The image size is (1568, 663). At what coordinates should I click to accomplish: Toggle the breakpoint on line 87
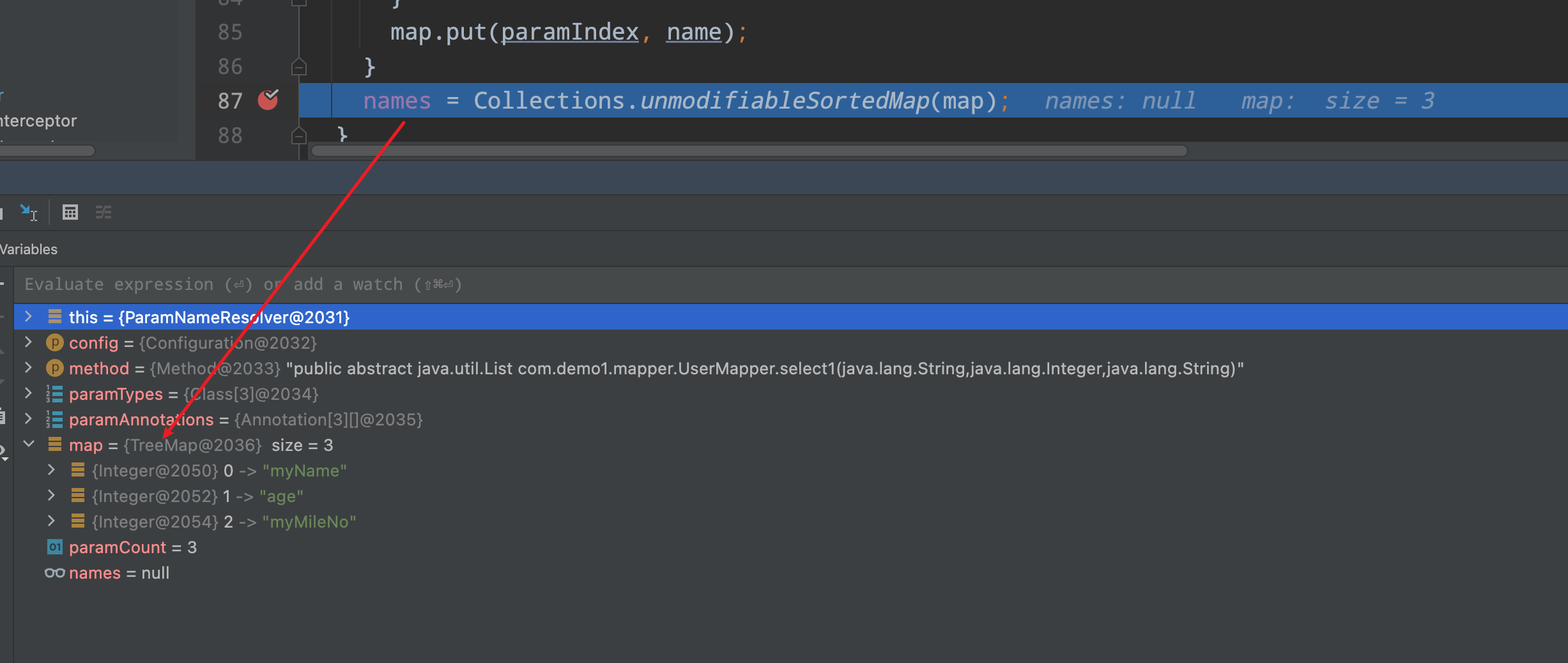268,100
